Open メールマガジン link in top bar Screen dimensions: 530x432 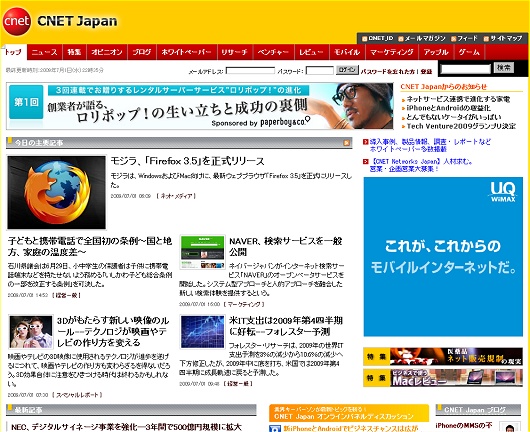coord(422,39)
